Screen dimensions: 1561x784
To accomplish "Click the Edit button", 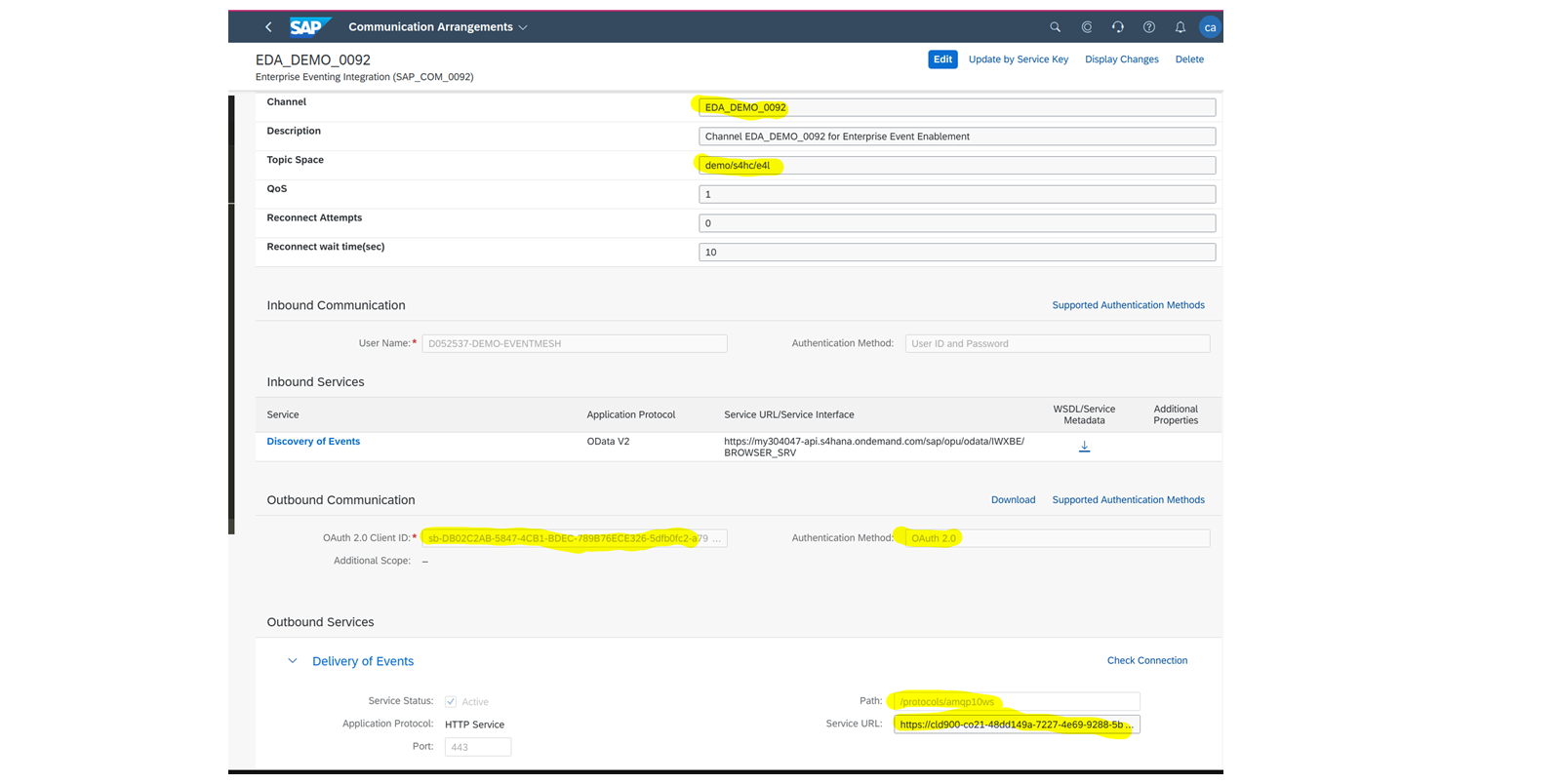I will click(x=942, y=59).
